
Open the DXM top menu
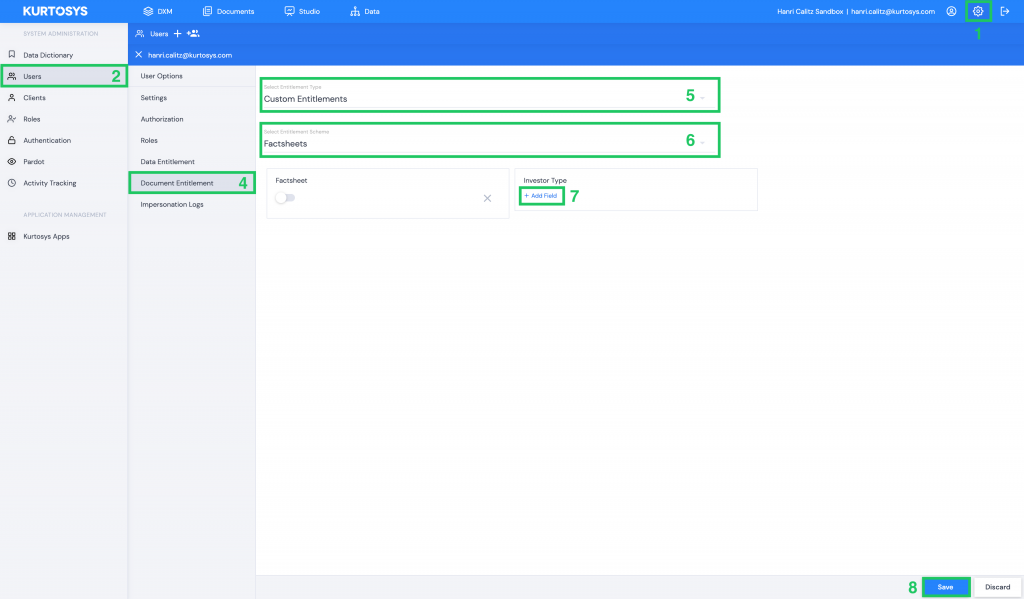tap(158, 11)
